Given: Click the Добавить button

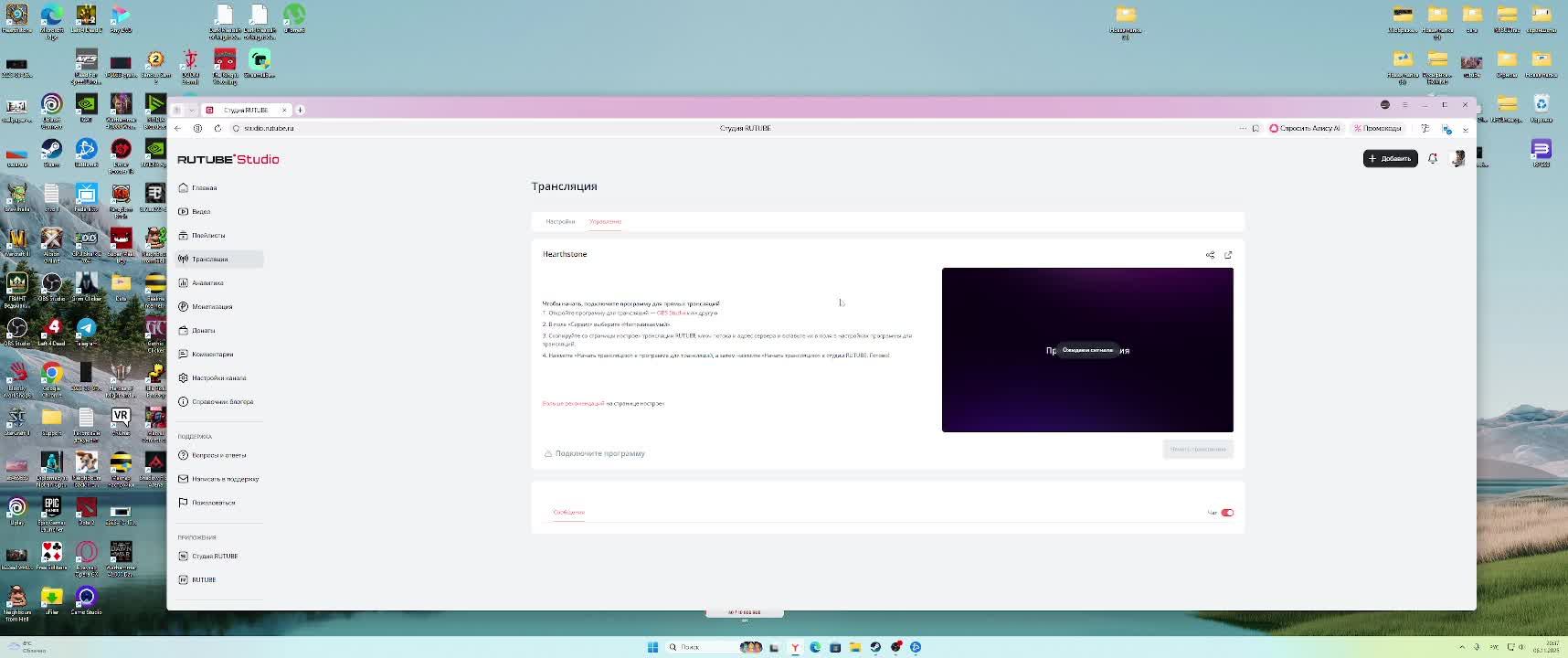Looking at the screenshot, I should pyautogui.click(x=1391, y=158).
